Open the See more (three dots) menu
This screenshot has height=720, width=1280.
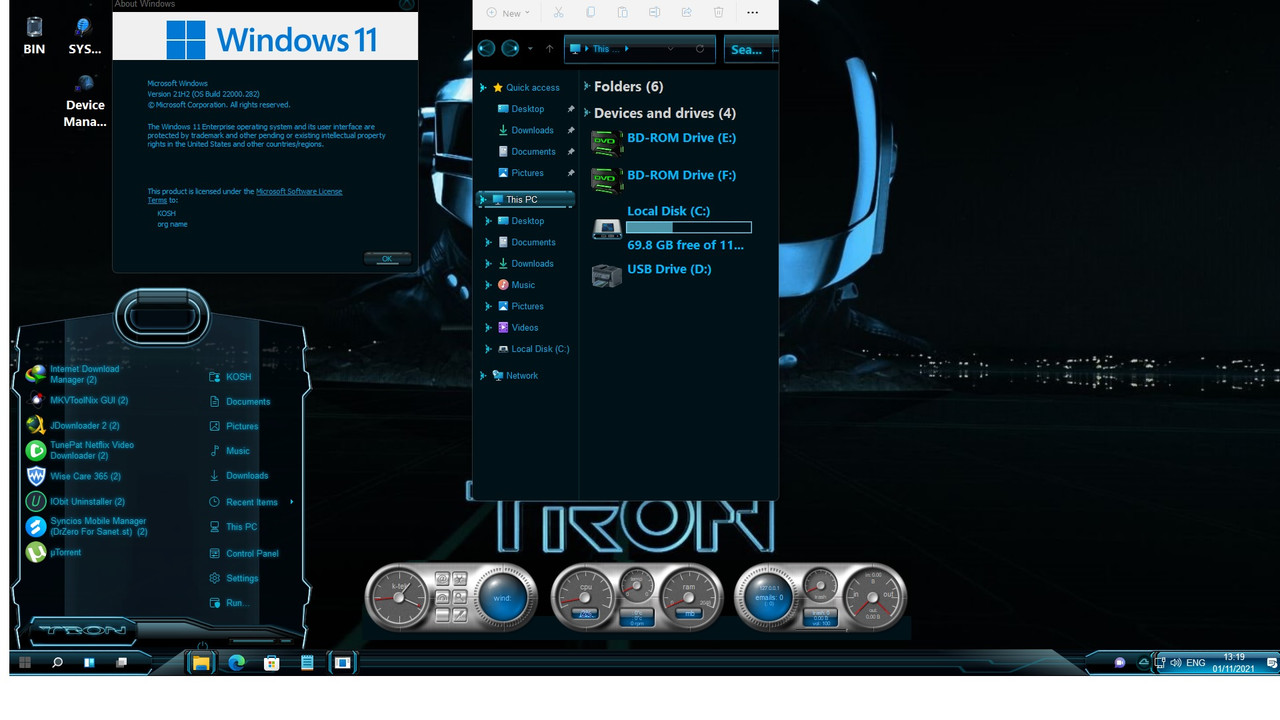[x=752, y=13]
